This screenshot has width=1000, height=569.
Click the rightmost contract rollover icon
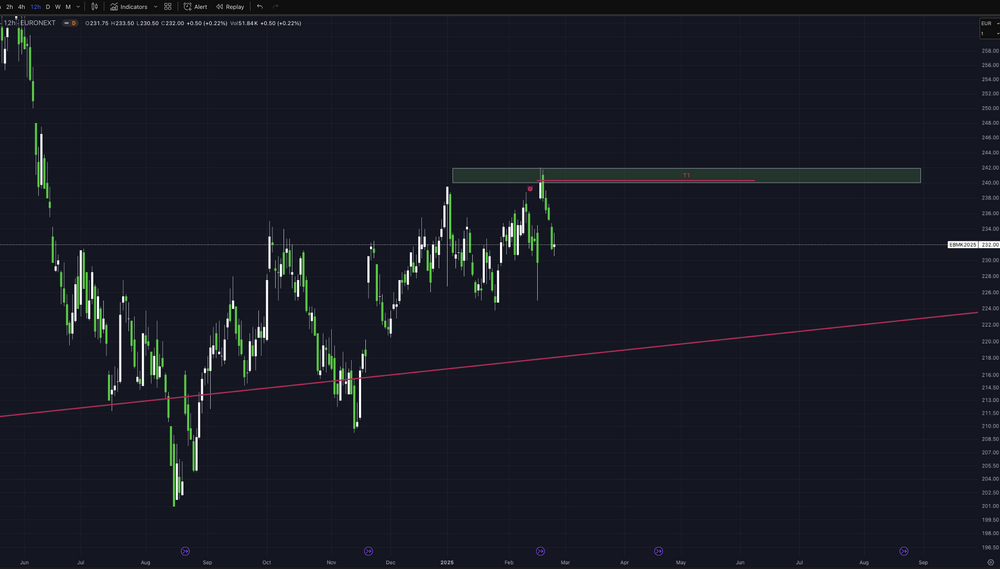point(904,551)
